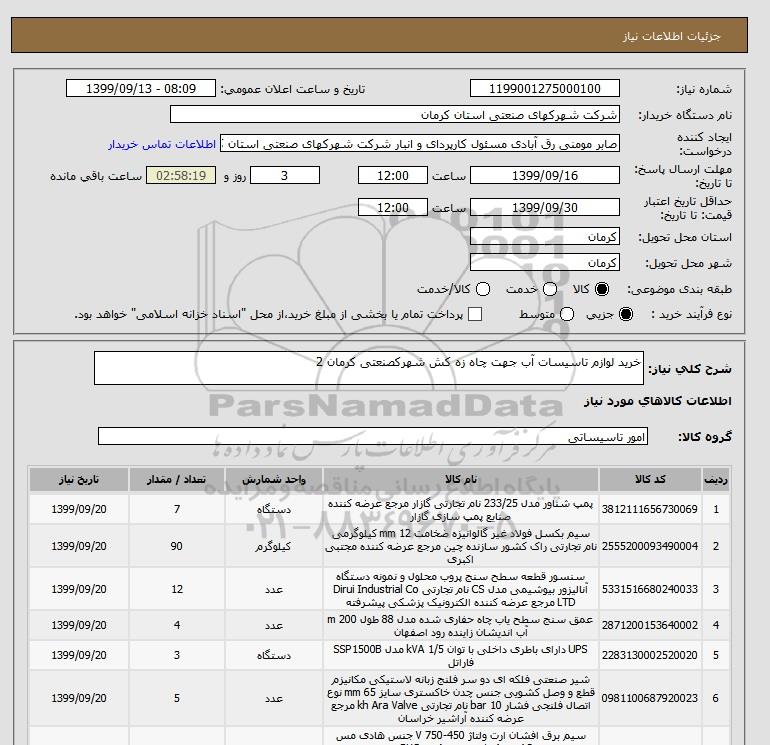Image resolution: width=770 pixels, height=745 pixels.
Task: Click the need number field 1199001275000100
Action: point(545,88)
